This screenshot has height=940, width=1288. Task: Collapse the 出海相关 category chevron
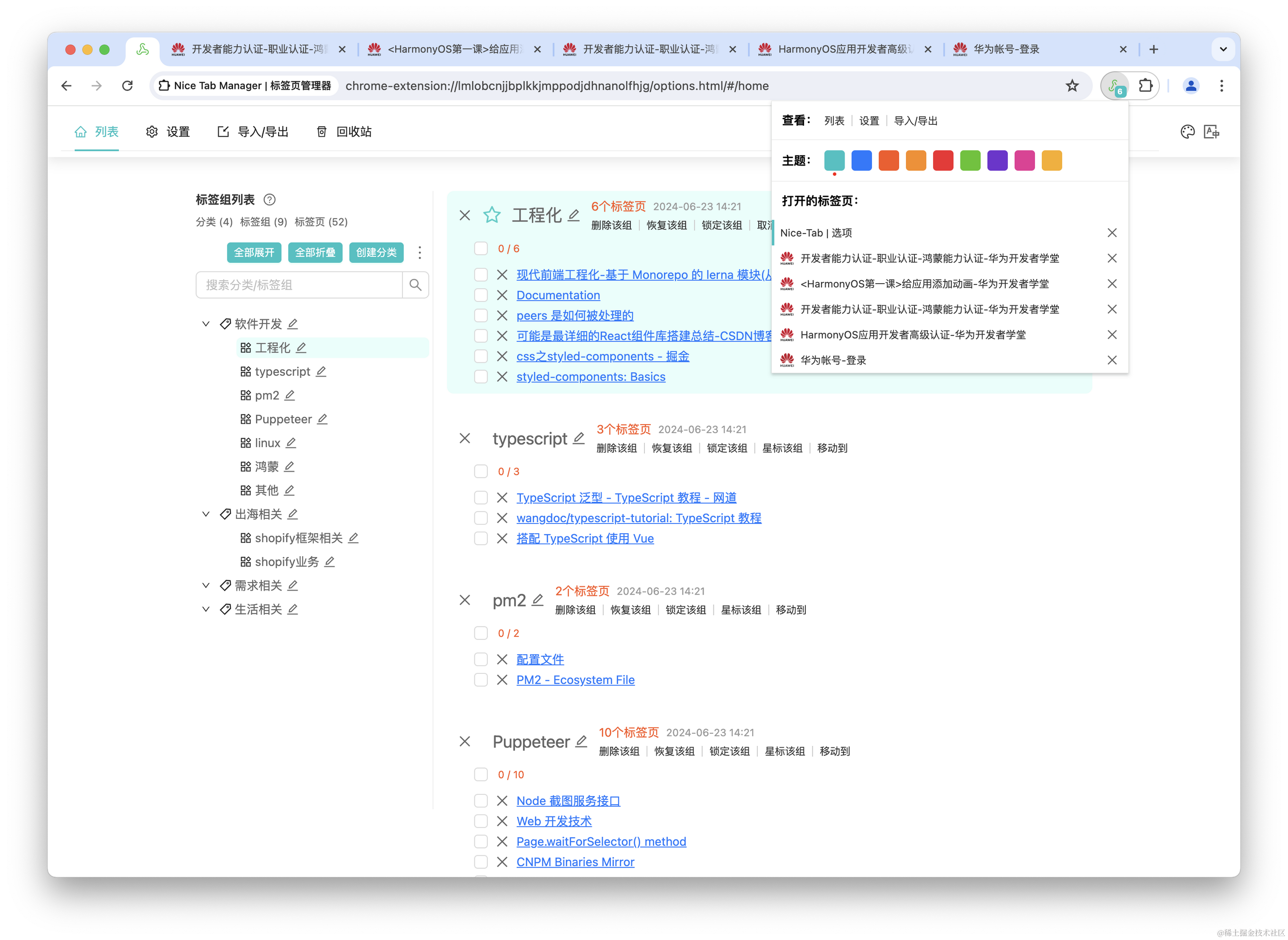(x=206, y=514)
